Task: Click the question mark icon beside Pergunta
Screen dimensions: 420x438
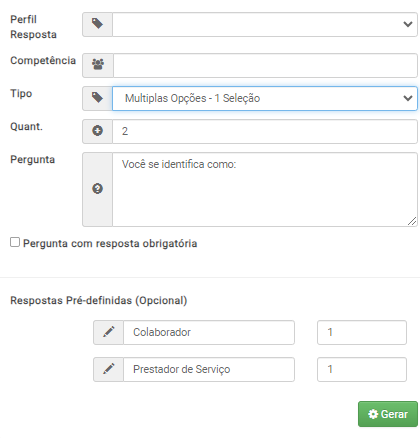Action: (x=97, y=189)
